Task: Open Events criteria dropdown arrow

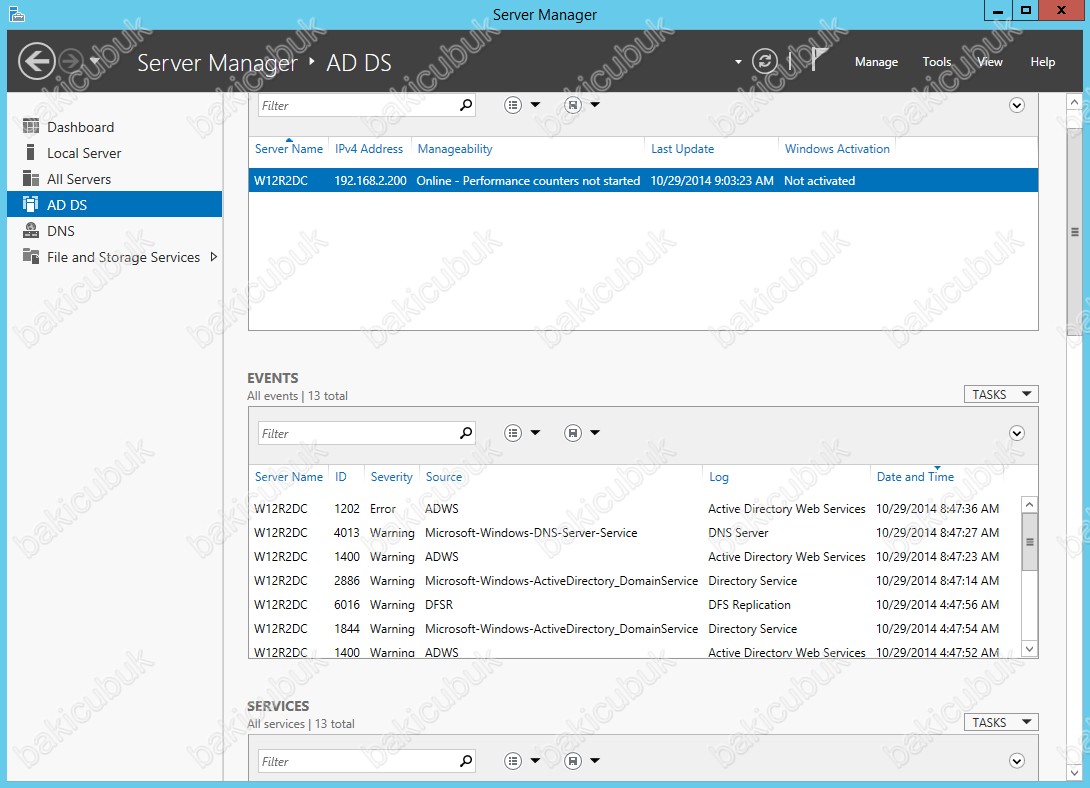Action: (535, 433)
